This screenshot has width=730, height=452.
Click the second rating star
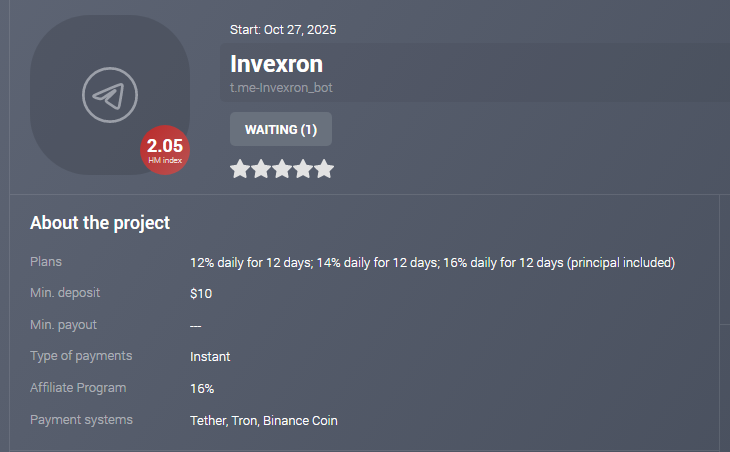click(261, 169)
